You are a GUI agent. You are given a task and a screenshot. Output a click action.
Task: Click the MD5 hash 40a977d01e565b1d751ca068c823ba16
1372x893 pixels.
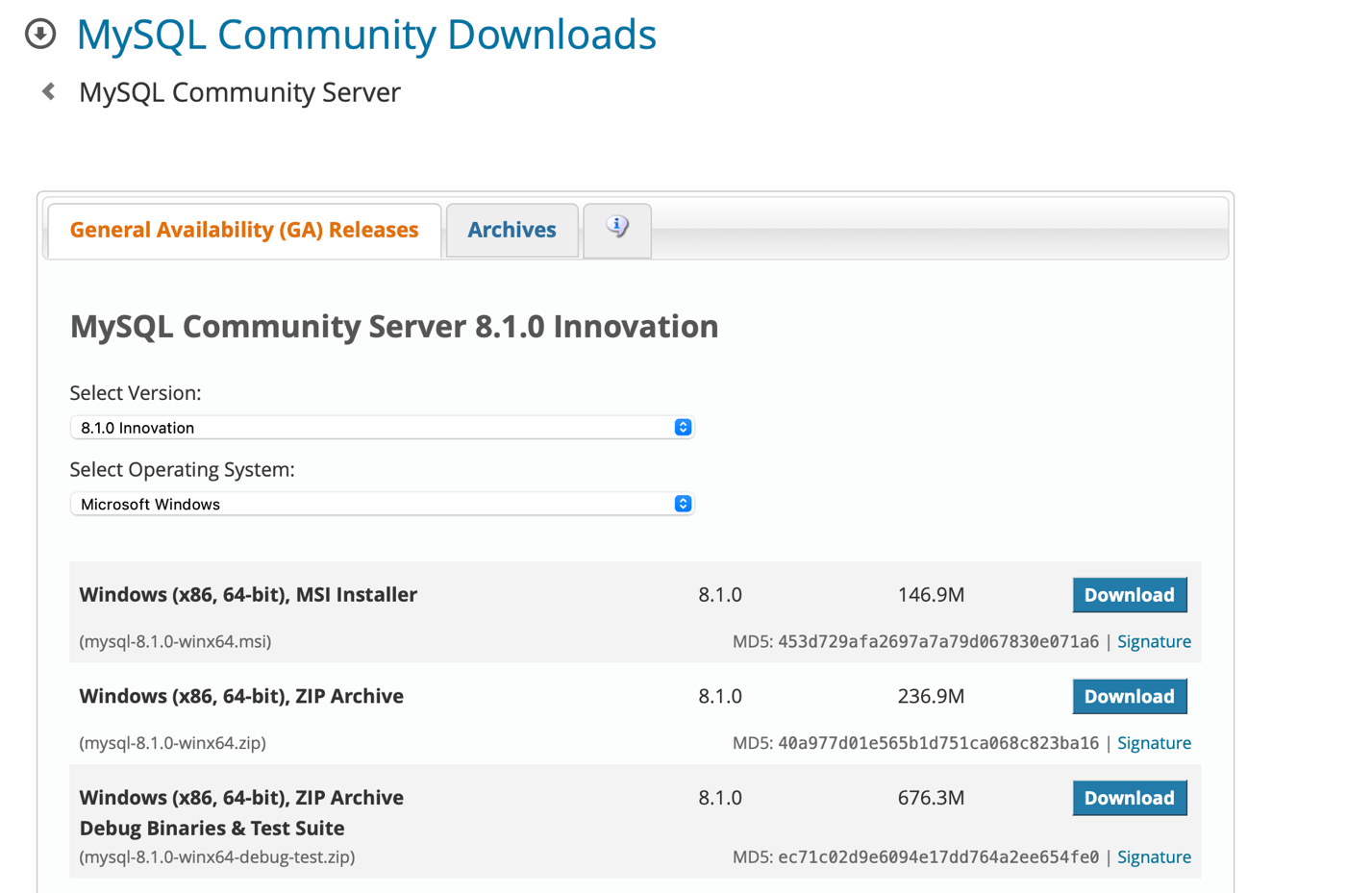938,743
